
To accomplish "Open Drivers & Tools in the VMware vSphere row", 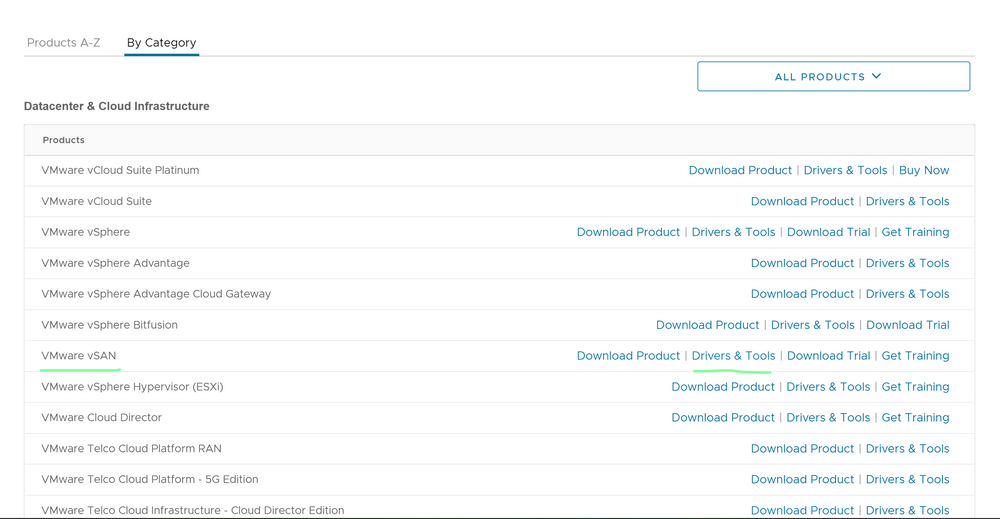I will [733, 232].
